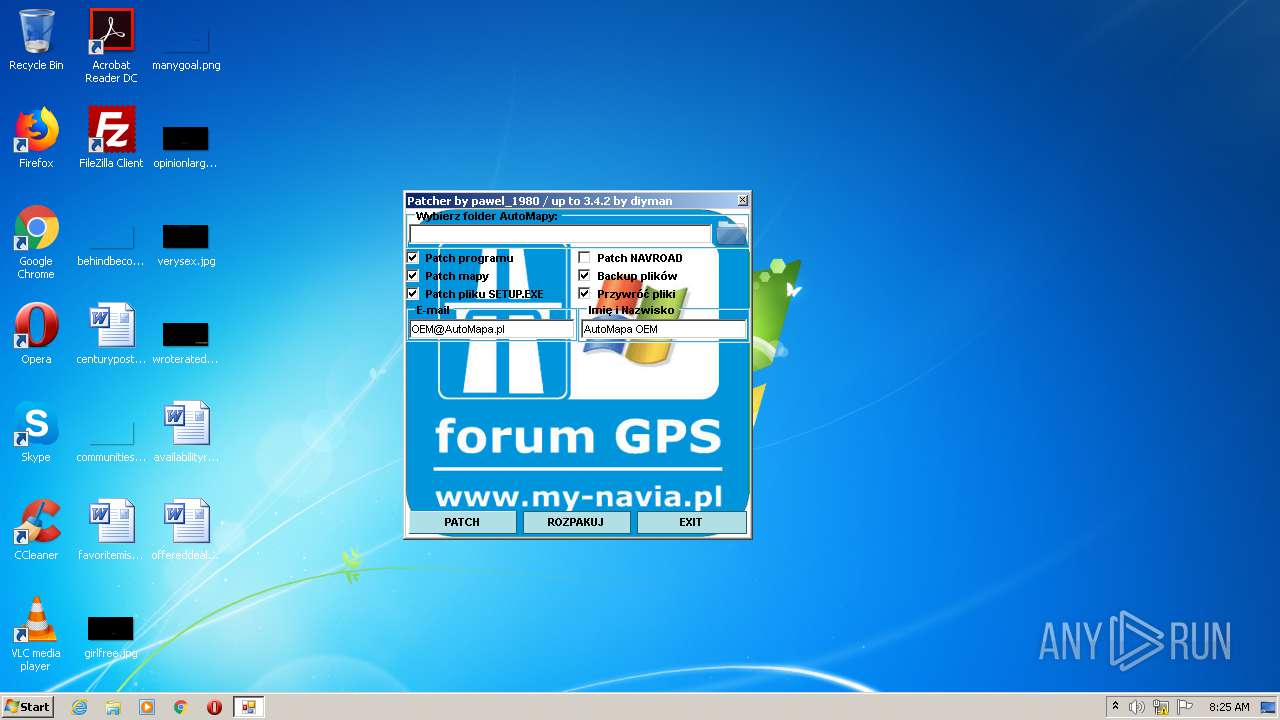Open offereddeal... Word document

point(186,530)
